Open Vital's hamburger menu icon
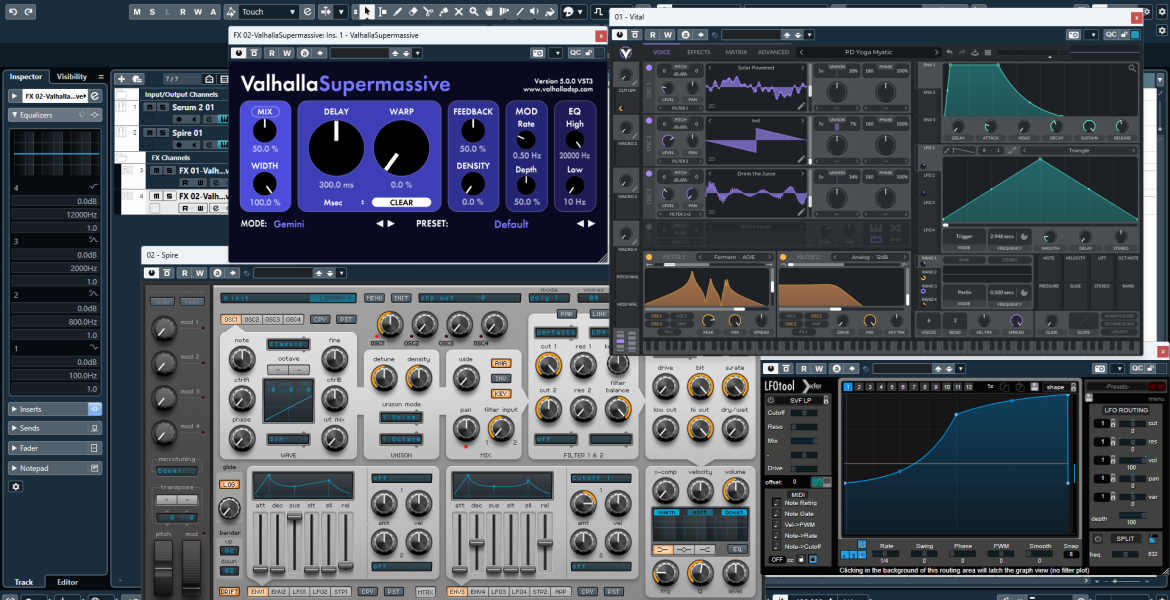1170x600 pixels. [x=988, y=53]
